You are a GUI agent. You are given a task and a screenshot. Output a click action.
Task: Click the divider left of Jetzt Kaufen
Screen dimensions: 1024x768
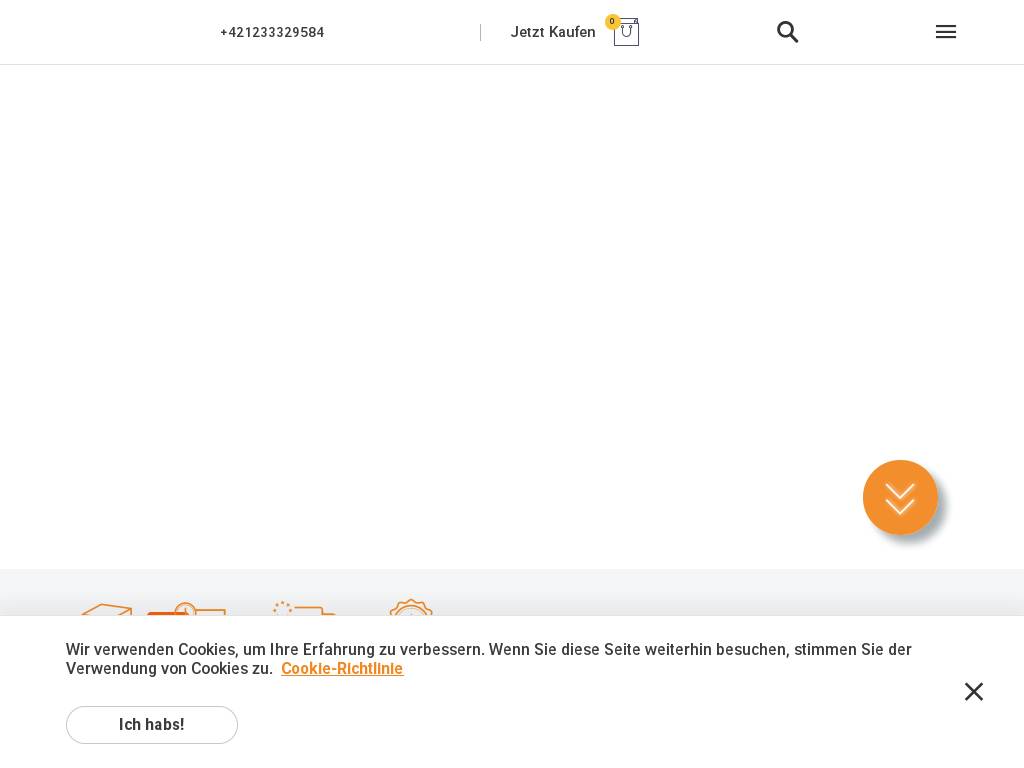[x=481, y=33]
